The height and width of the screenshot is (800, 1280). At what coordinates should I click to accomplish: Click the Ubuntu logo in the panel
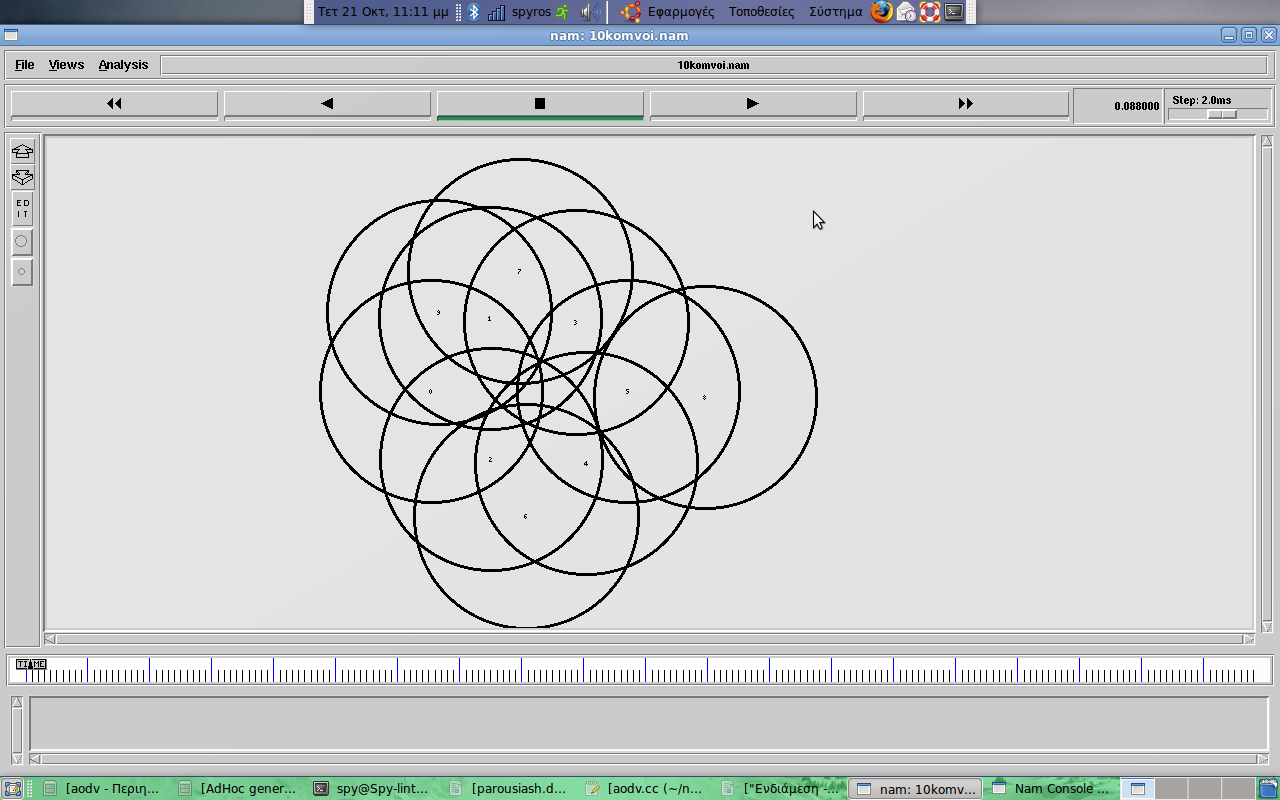click(630, 12)
